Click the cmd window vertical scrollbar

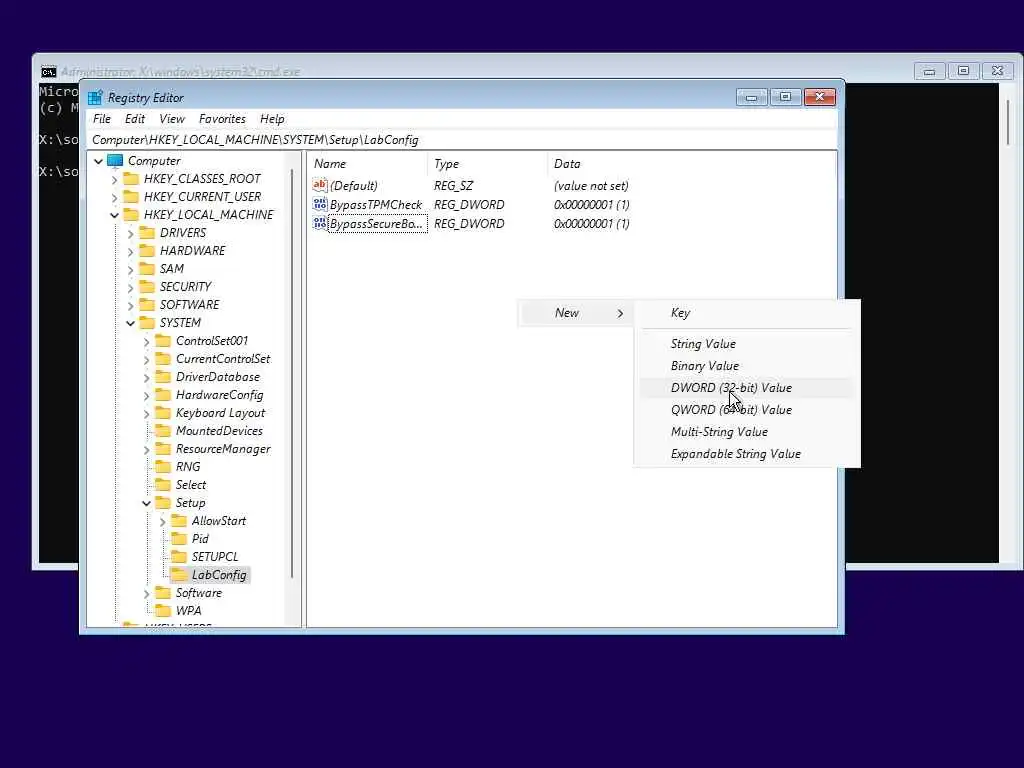[x=1008, y=123]
